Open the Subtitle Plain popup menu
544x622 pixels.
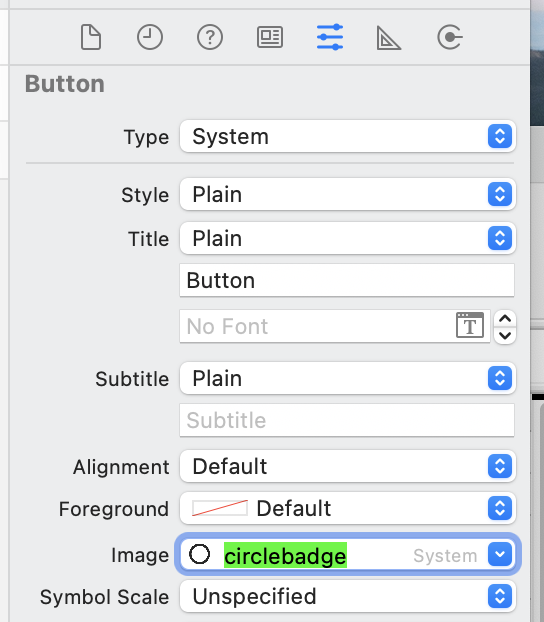[x=348, y=378]
